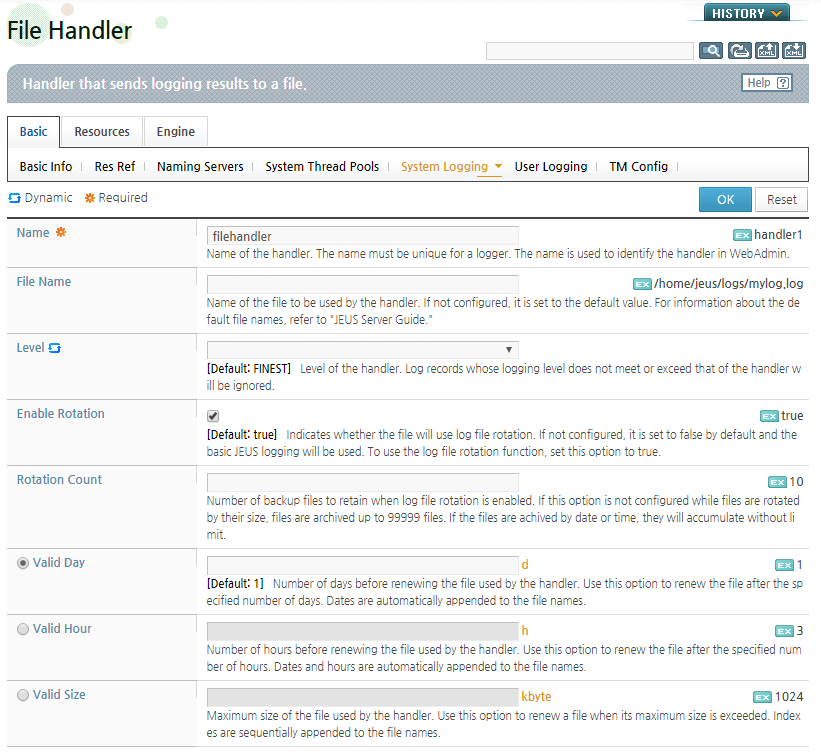This screenshot has width=821, height=756.
Task: Open the Res Ref subtab
Action: point(115,166)
